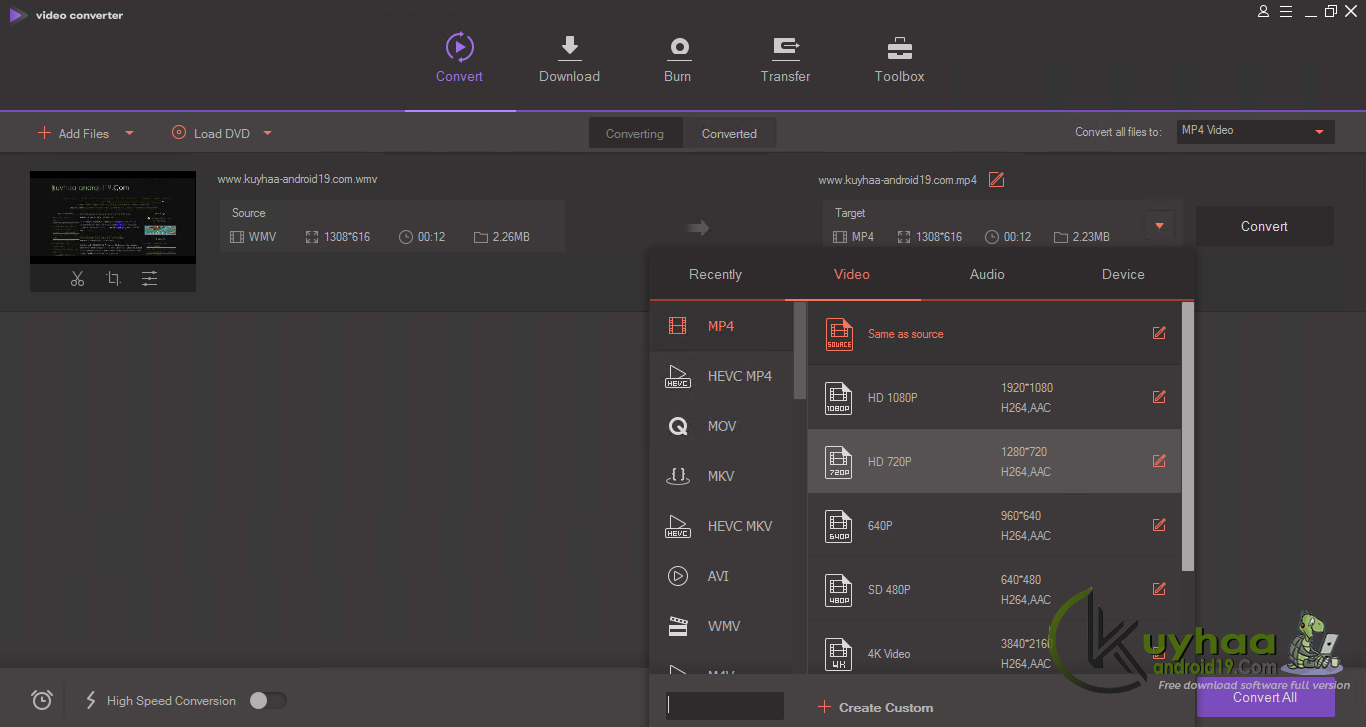
Task: Open the schedule alarm clock icon
Action: pos(42,700)
